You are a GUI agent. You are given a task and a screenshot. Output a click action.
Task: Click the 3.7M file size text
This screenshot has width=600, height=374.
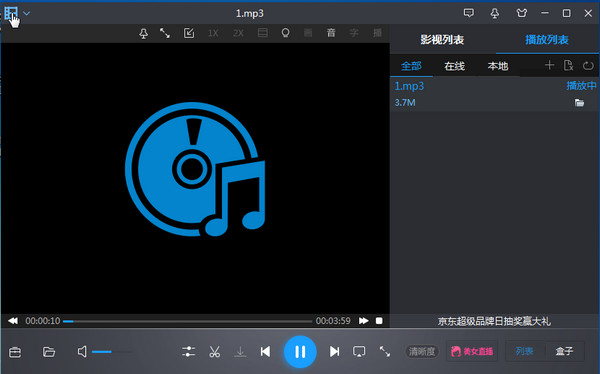pos(405,103)
